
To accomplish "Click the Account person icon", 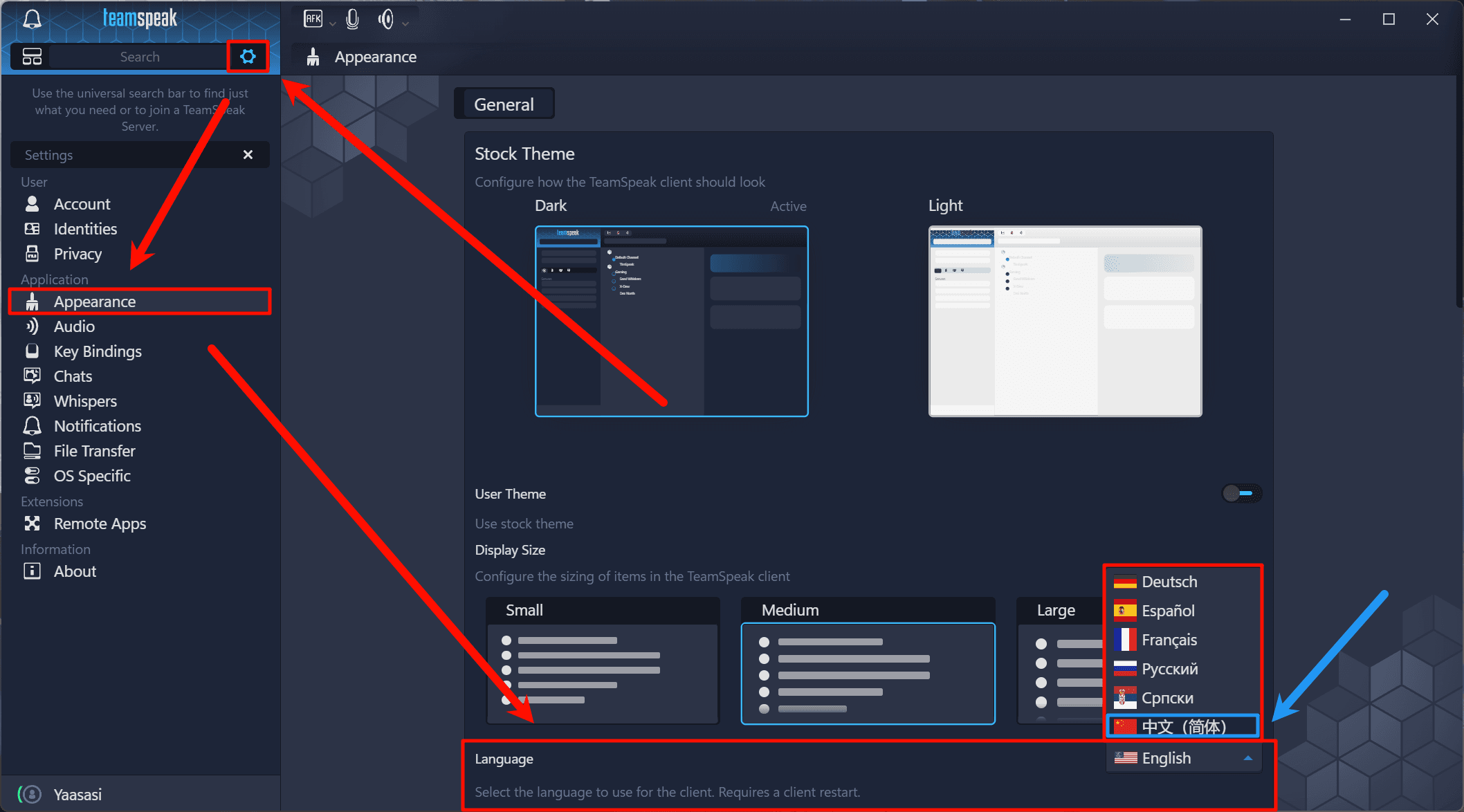I will coord(32,204).
